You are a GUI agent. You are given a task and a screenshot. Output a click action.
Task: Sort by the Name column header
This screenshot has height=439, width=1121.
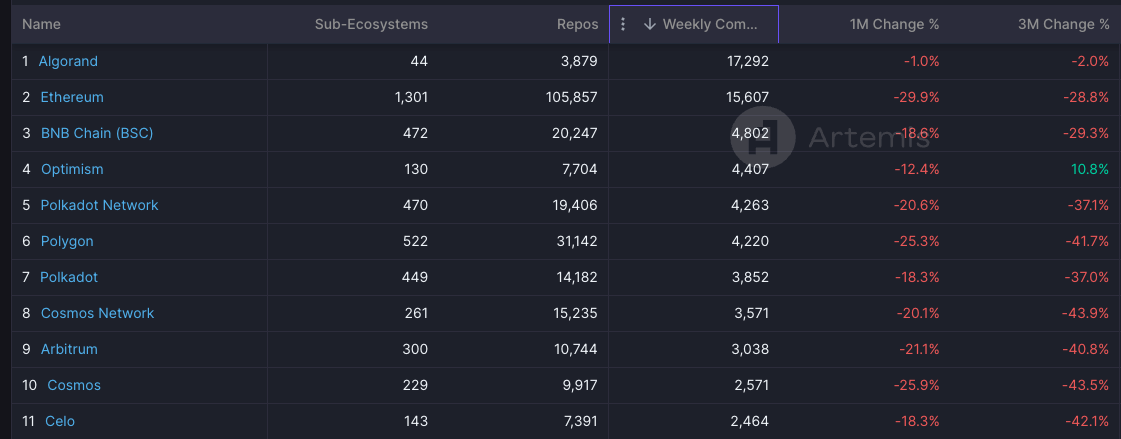pyautogui.click(x=41, y=24)
